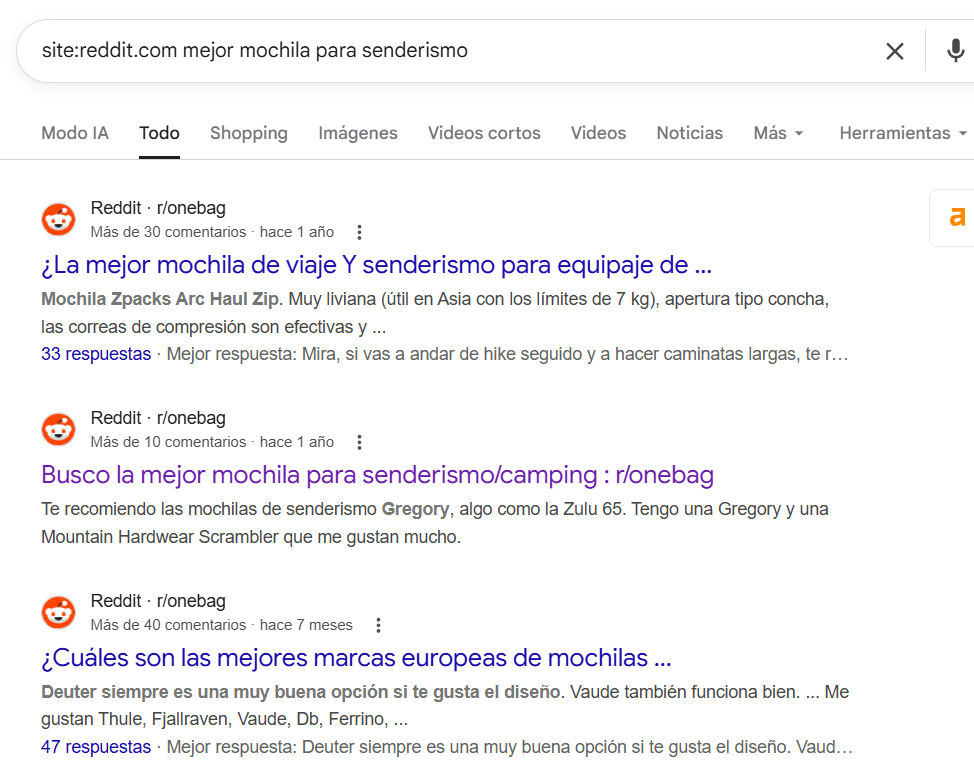Expand the Más dropdown
Viewport: 974px width, 777px height.
pos(778,133)
